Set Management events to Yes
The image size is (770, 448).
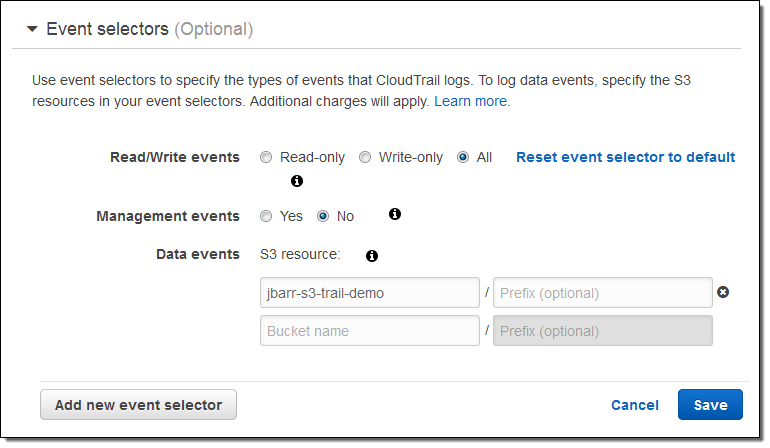click(x=266, y=216)
